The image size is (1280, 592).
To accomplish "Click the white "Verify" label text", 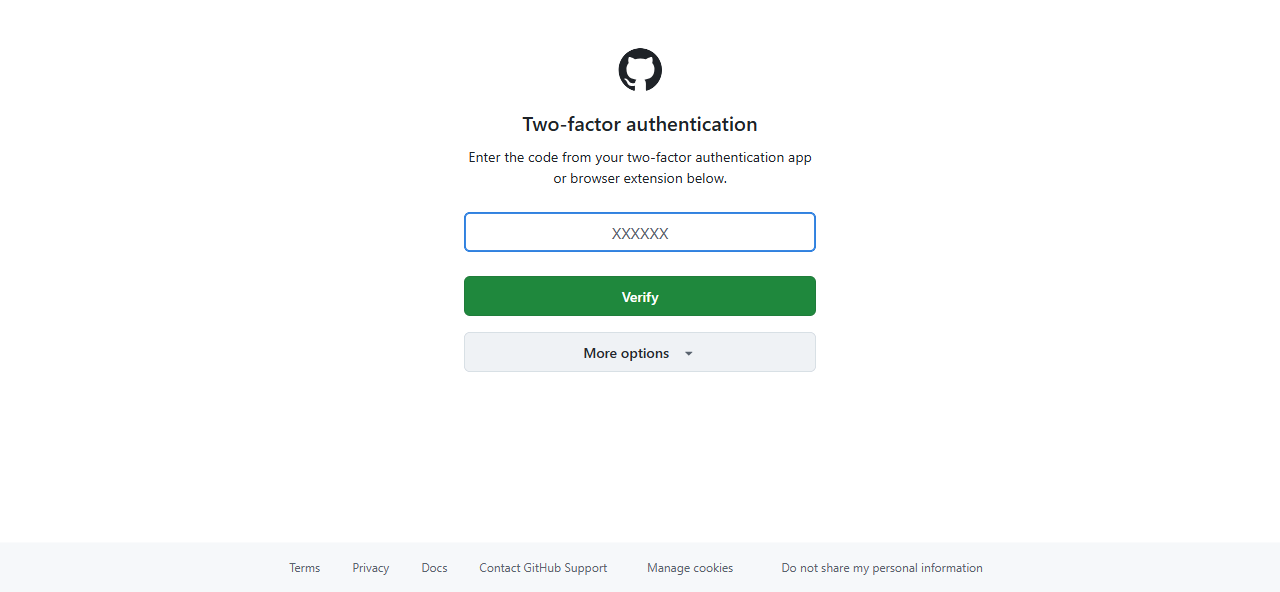I will pyautogui.click(x=640, y=297).
